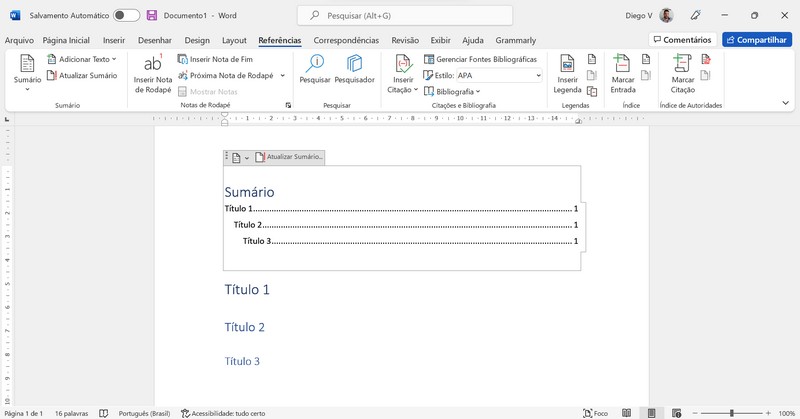Image resolution: width=800 pixels, height=419 pixels.
Task: Switch to the Design tab
Action: tap(197, 40)
